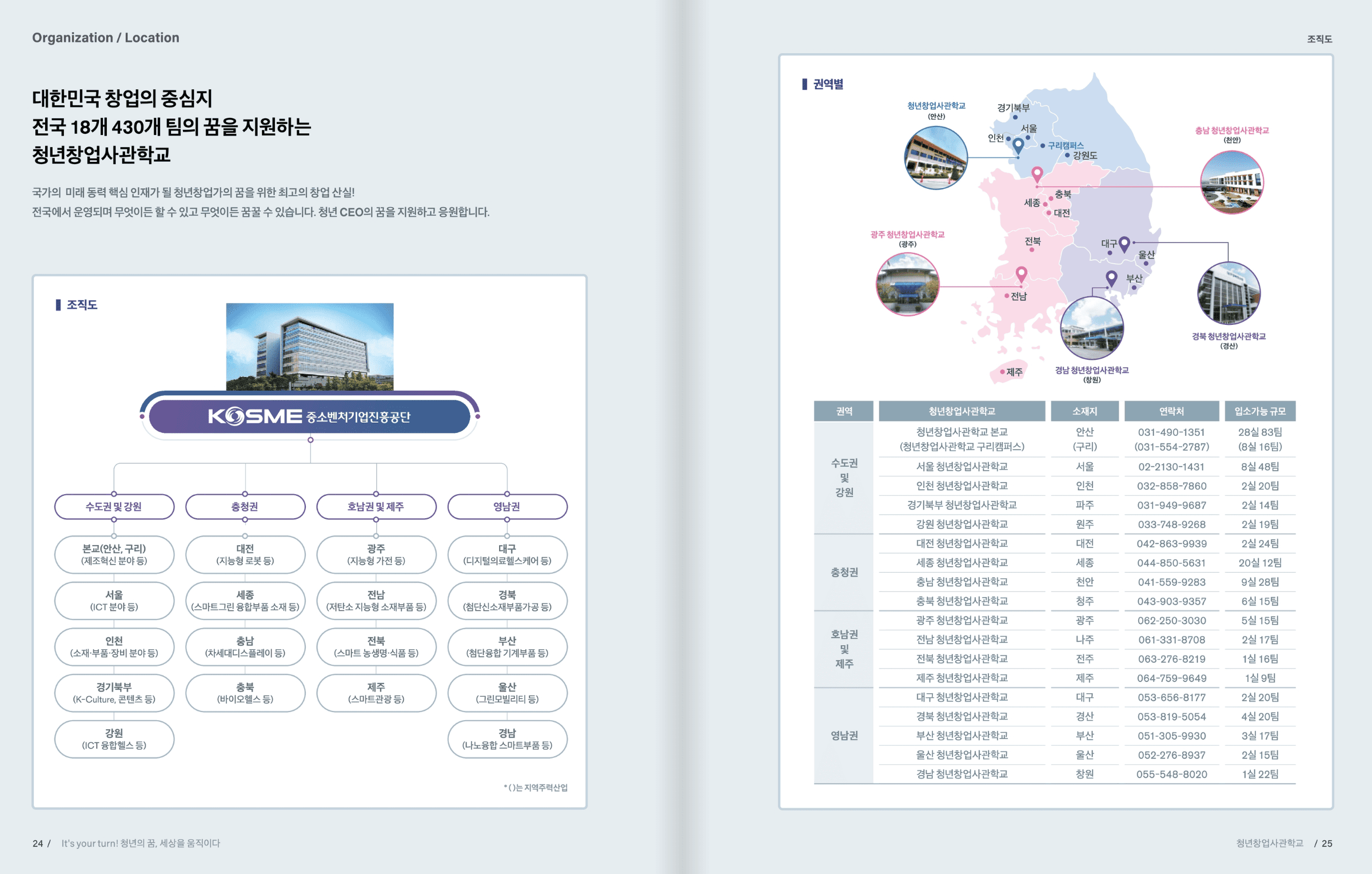Select the 영남권 region box
Image resolution: width=1372 pixels, height=874 pixels.
click(507, 507)
